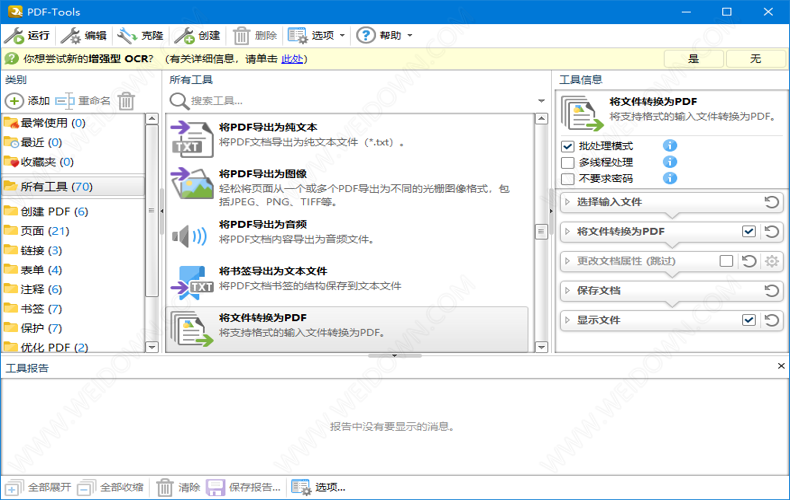Click info icon next to 批处理模式
The image size is (790, 500).
pyautogui.click(x=670, y=146)
